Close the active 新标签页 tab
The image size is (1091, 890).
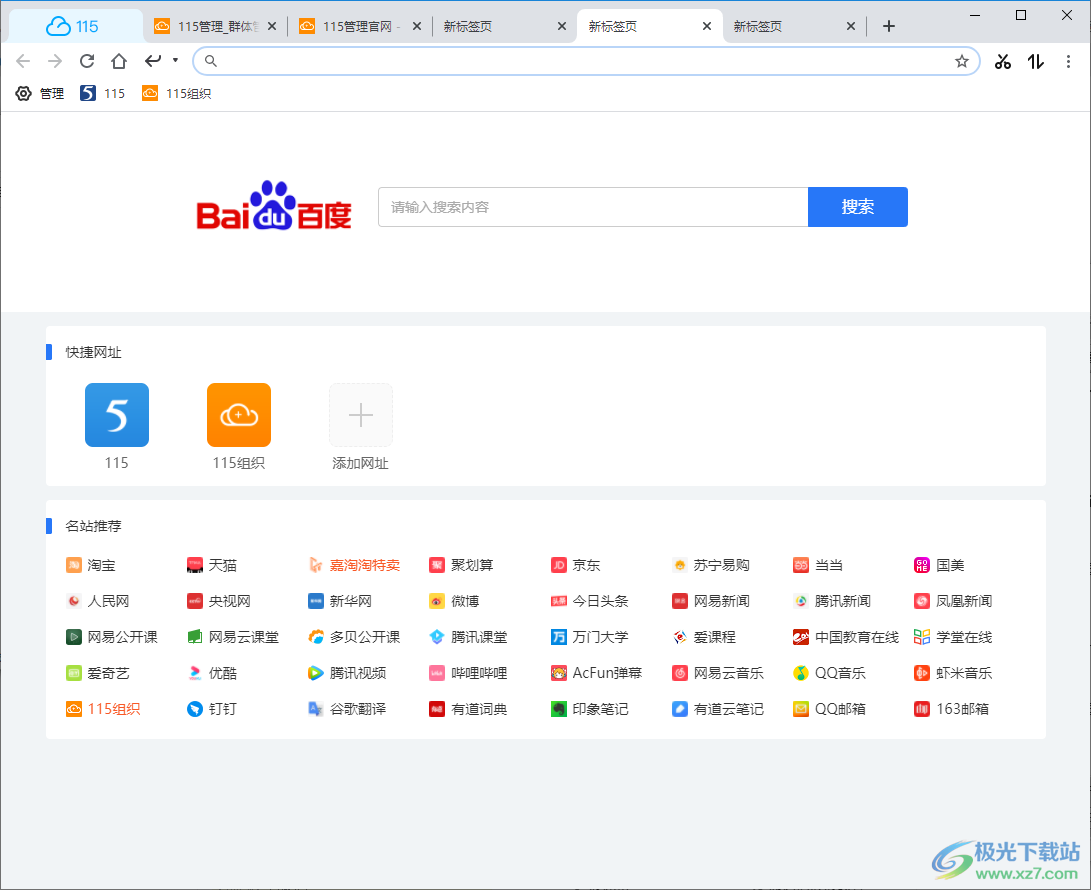click(707, 26)
